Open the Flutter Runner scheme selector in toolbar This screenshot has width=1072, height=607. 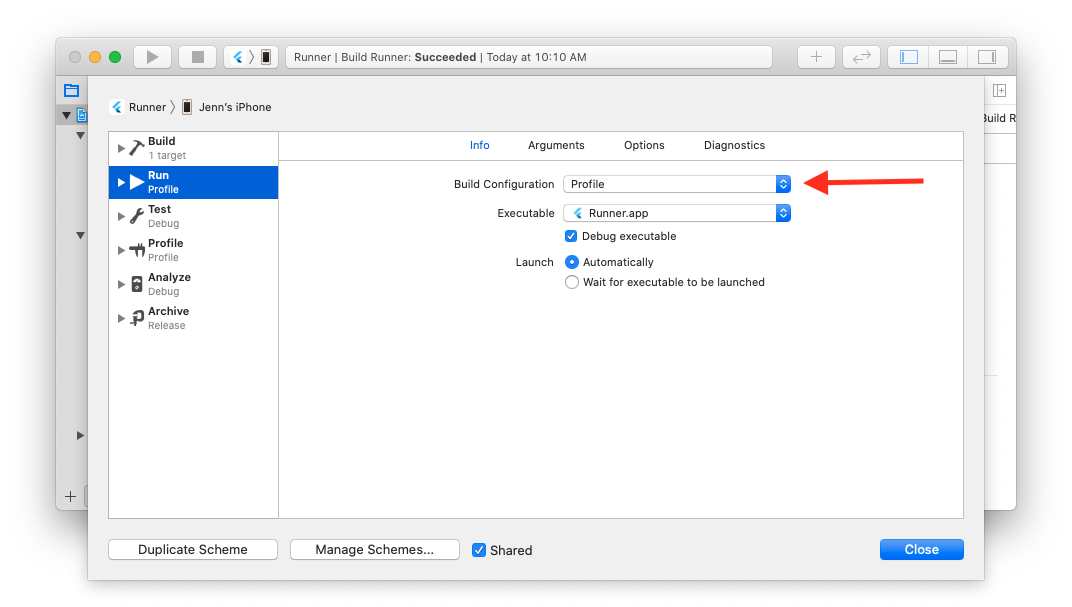point(238,57)
